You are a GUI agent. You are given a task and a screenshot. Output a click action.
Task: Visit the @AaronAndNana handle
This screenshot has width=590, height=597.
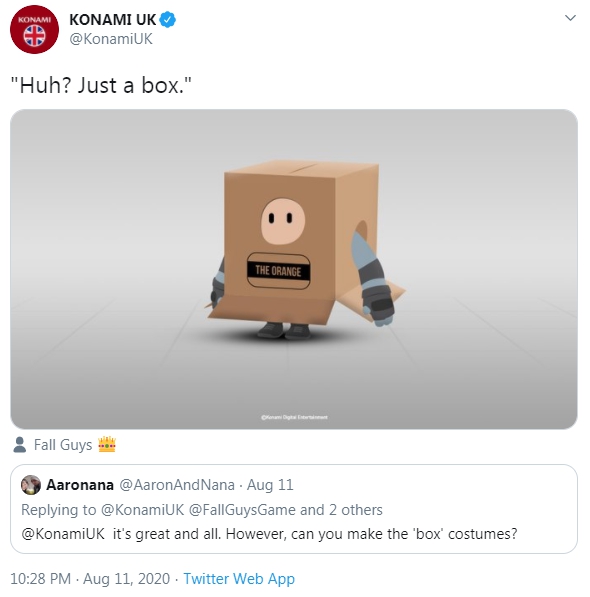click(x=177, y=485)
